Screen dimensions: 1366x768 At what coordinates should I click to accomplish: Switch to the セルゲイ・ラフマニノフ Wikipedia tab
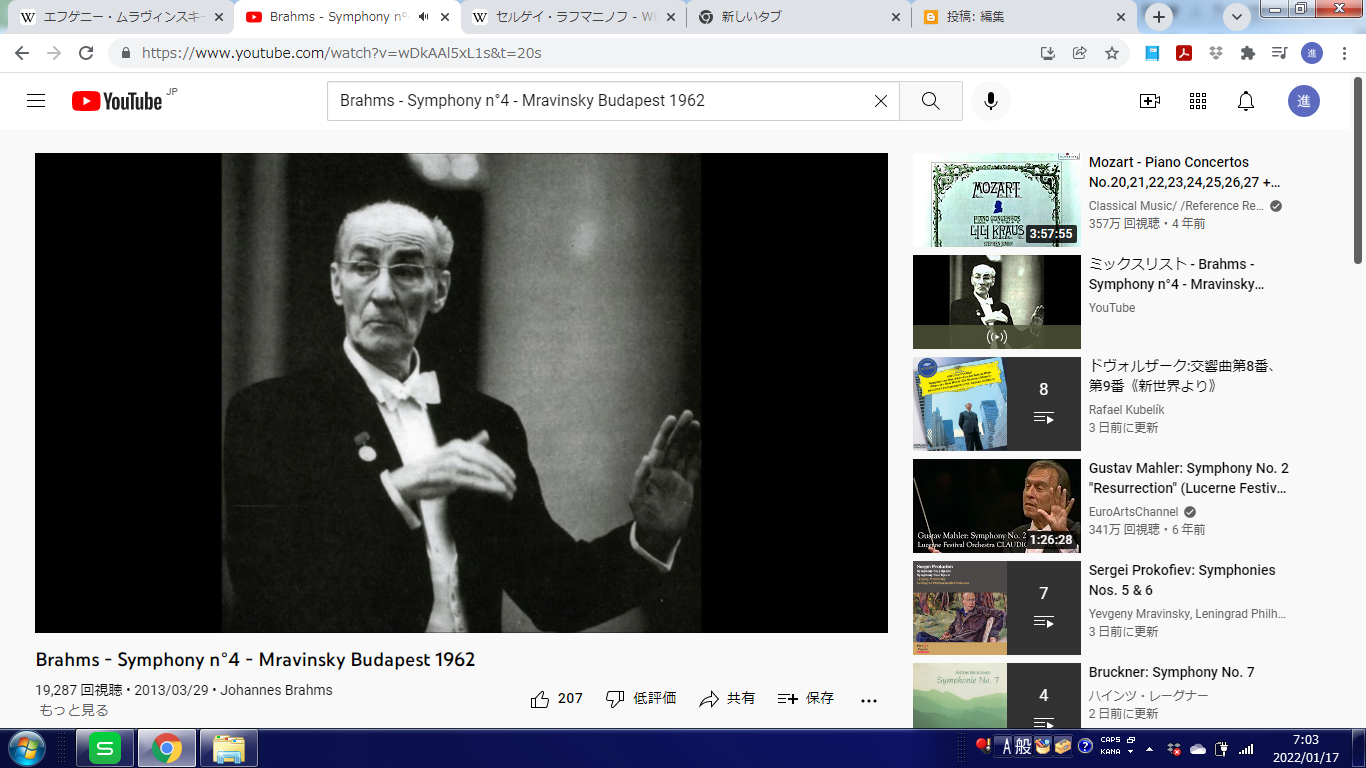pos(572,17)
